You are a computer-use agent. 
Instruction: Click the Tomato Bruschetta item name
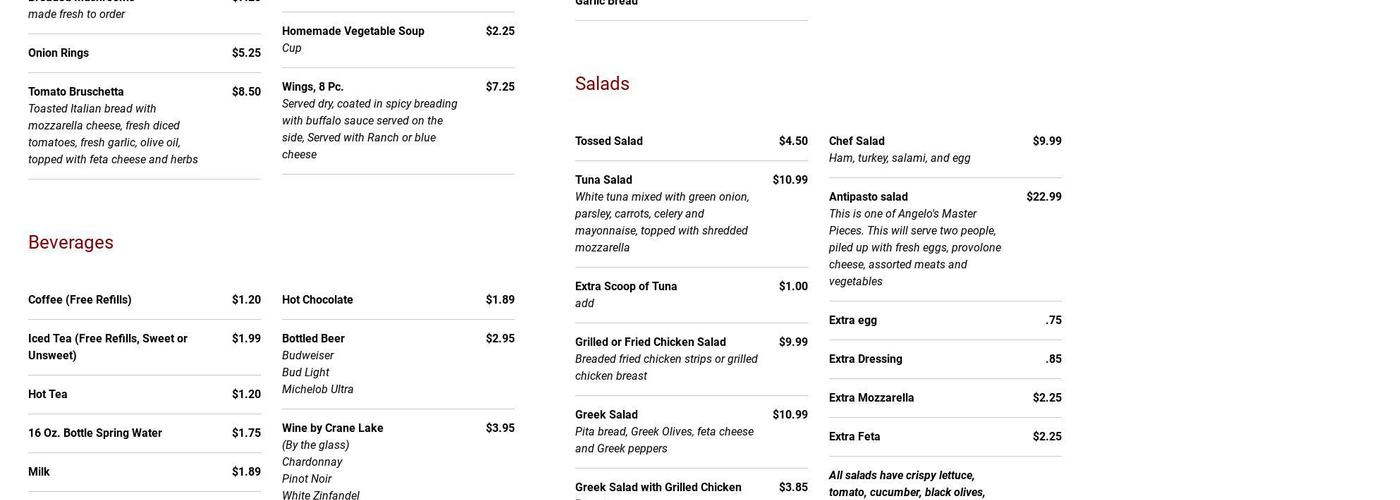(x=76, y=92)
